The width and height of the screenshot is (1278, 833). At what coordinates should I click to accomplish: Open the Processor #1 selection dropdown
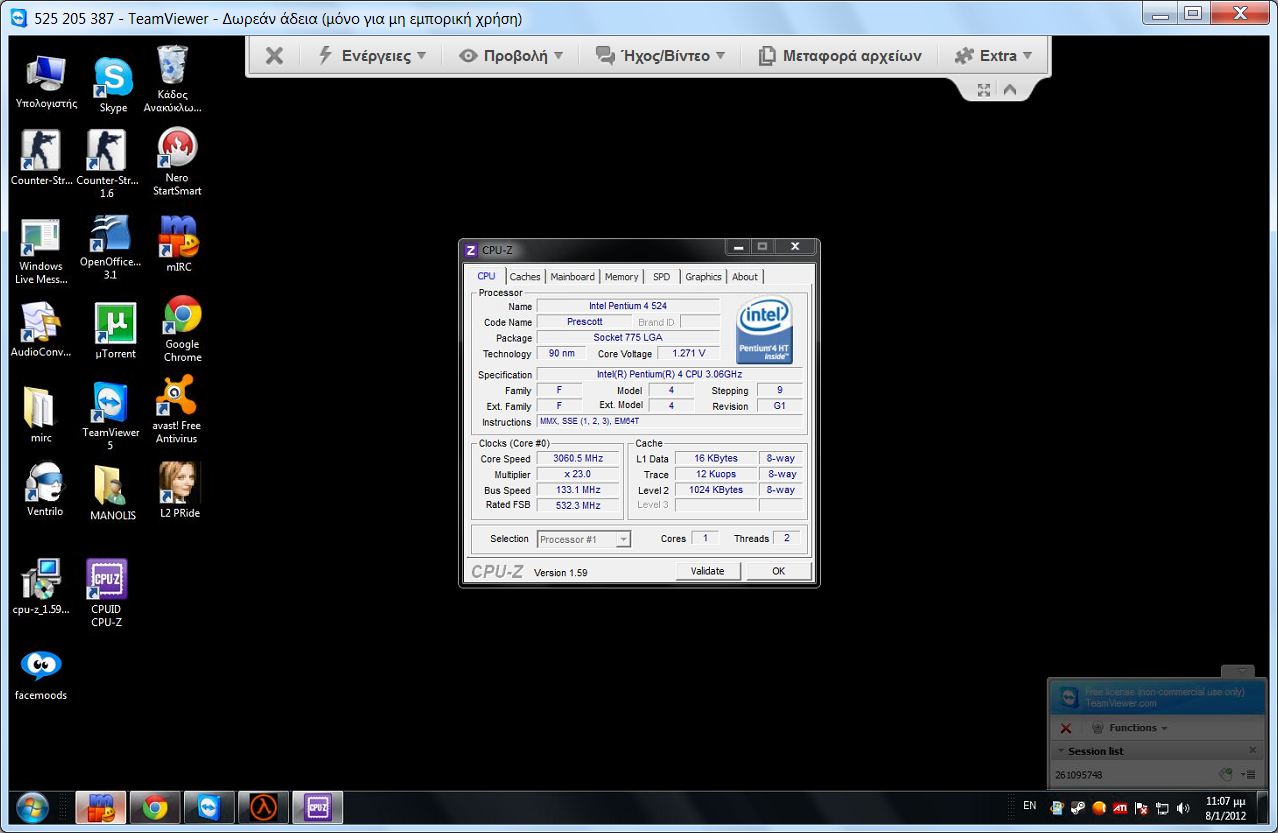584,539
